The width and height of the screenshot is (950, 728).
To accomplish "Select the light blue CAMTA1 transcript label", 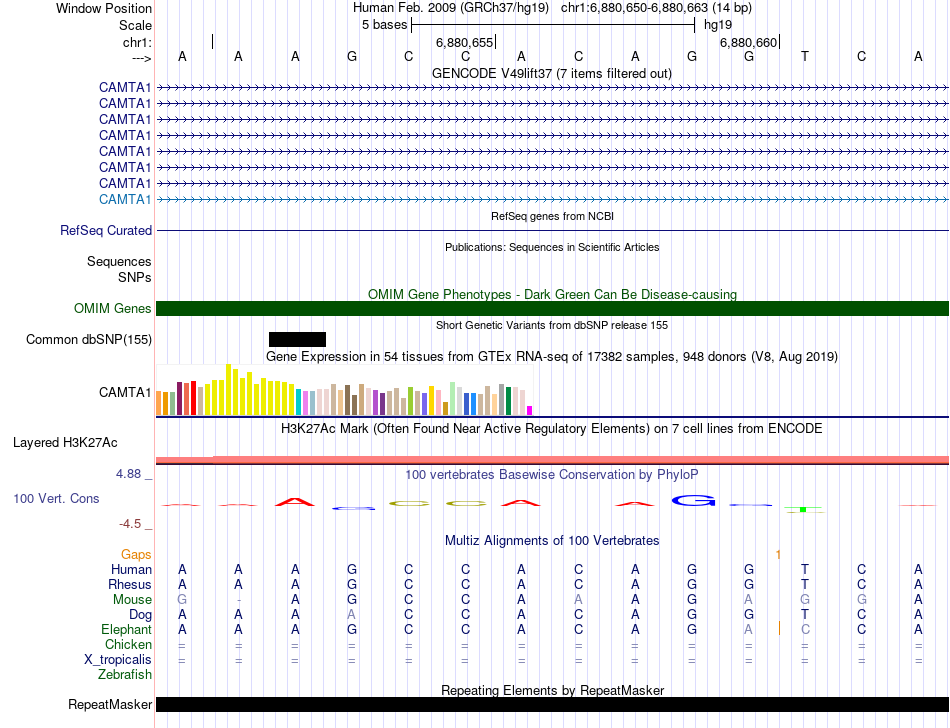I will [125, 199].
